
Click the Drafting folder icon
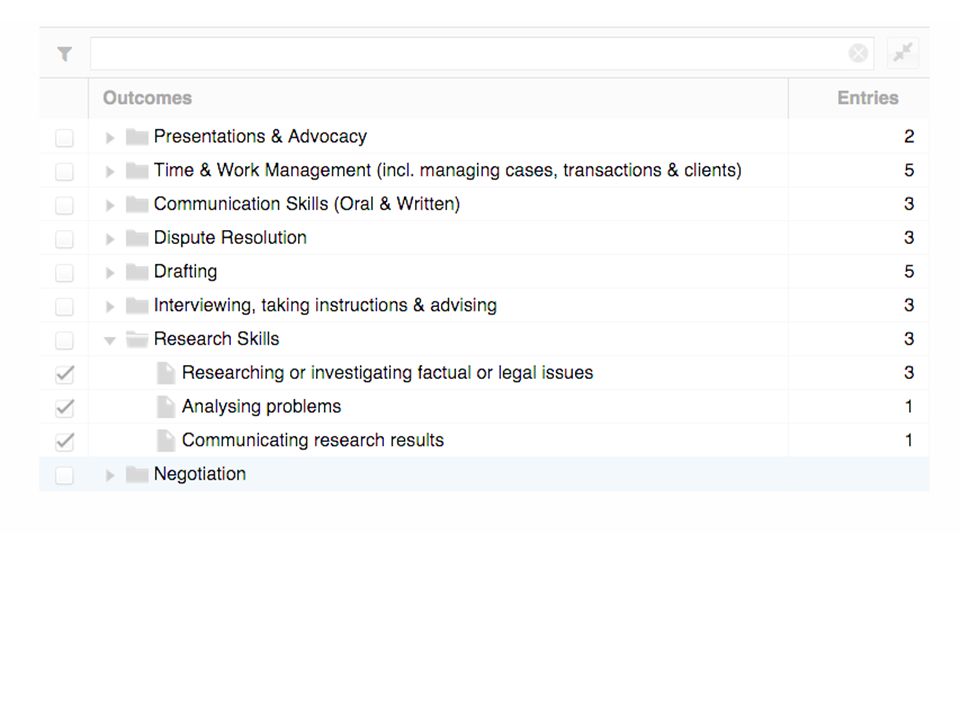coord(137,271)
